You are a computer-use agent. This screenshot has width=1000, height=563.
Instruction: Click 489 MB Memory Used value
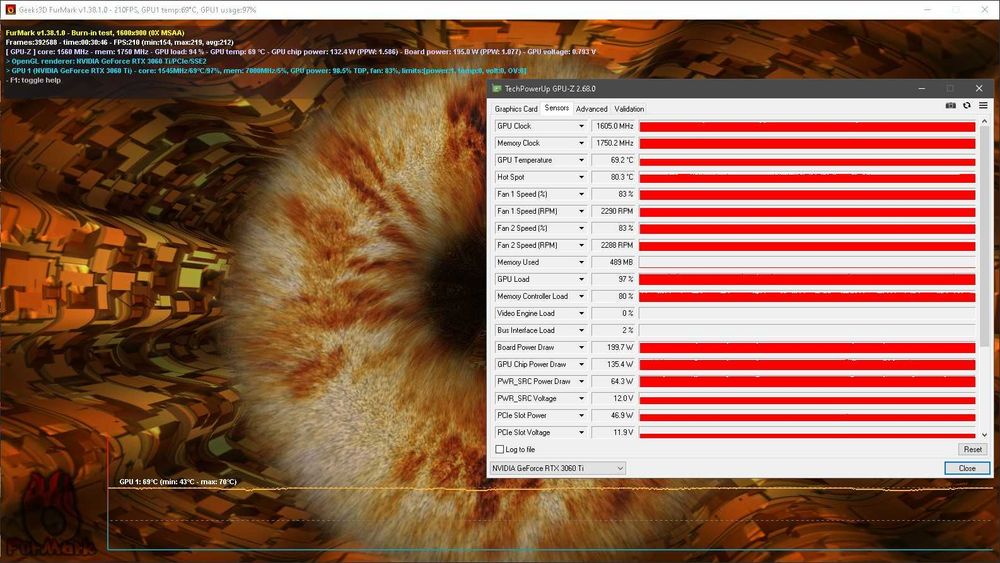point(614,262)
